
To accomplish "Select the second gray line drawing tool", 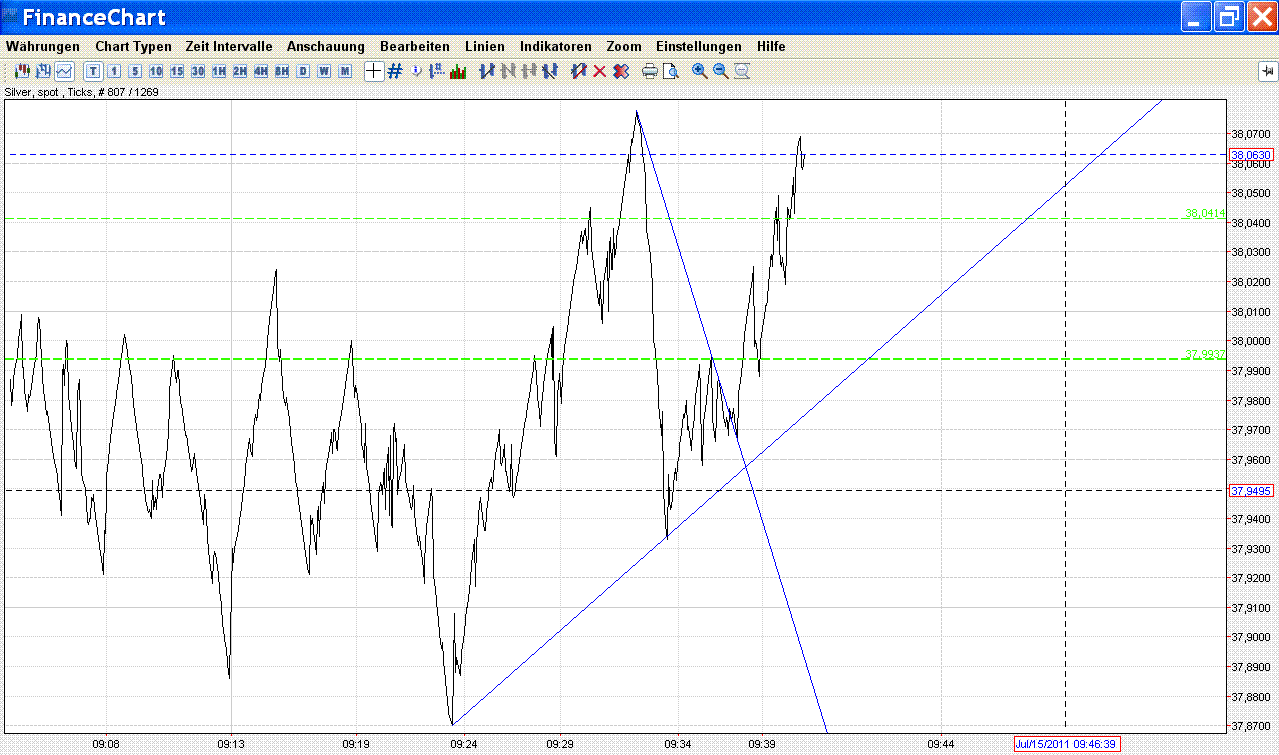I will (x=508, y=71).
